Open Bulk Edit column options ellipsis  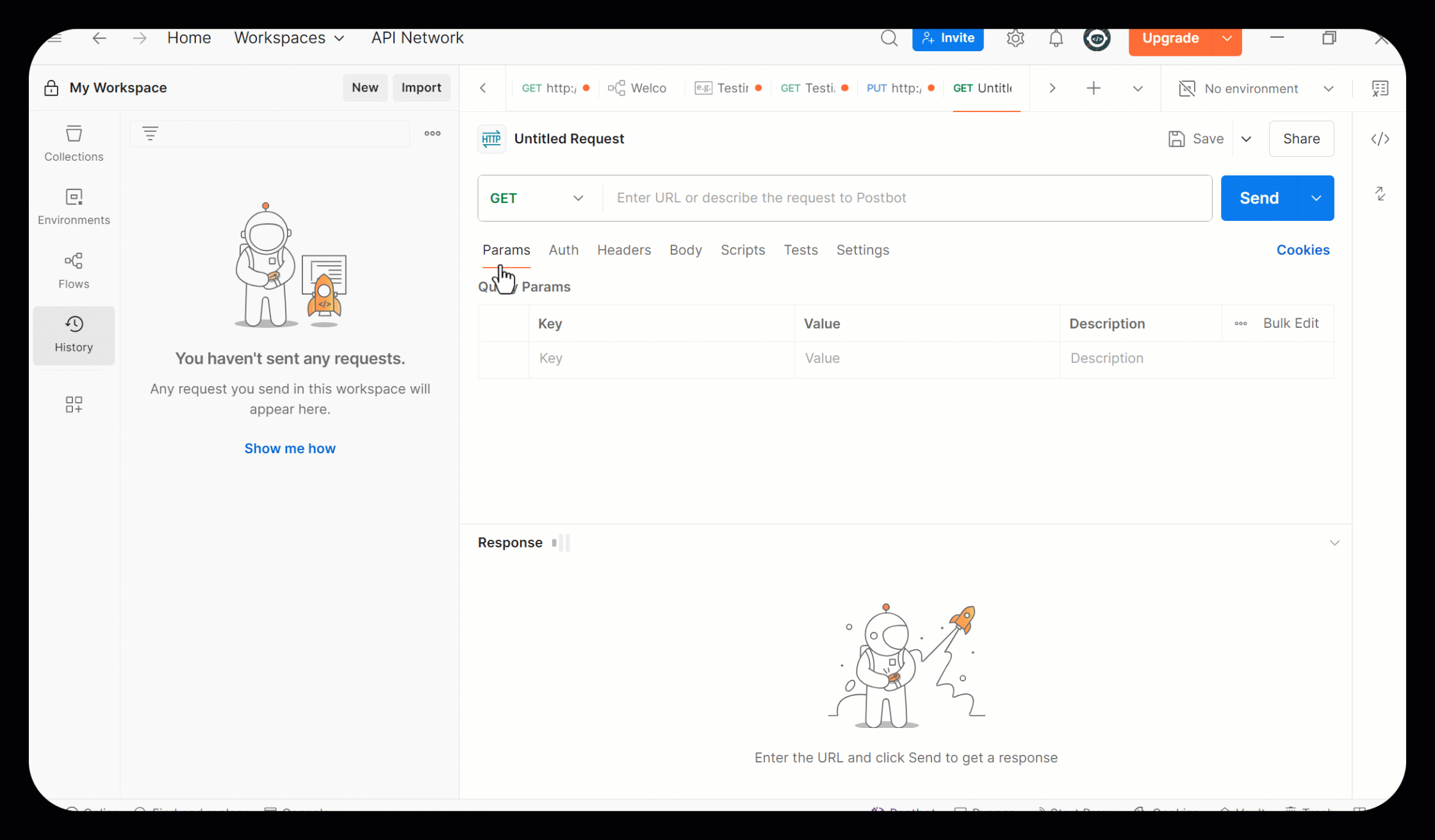pyautogui.click(x=1241, y=323)
